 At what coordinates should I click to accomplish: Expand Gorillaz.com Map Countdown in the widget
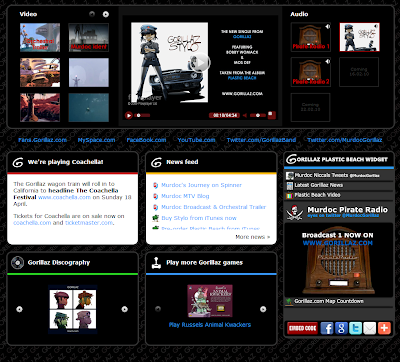(x=339, y=301)
